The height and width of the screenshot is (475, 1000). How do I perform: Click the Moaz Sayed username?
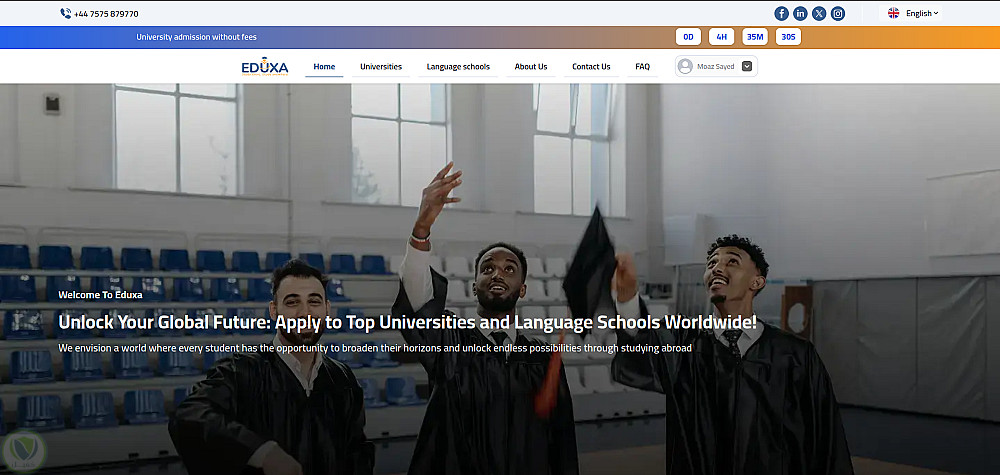(716, 66)
